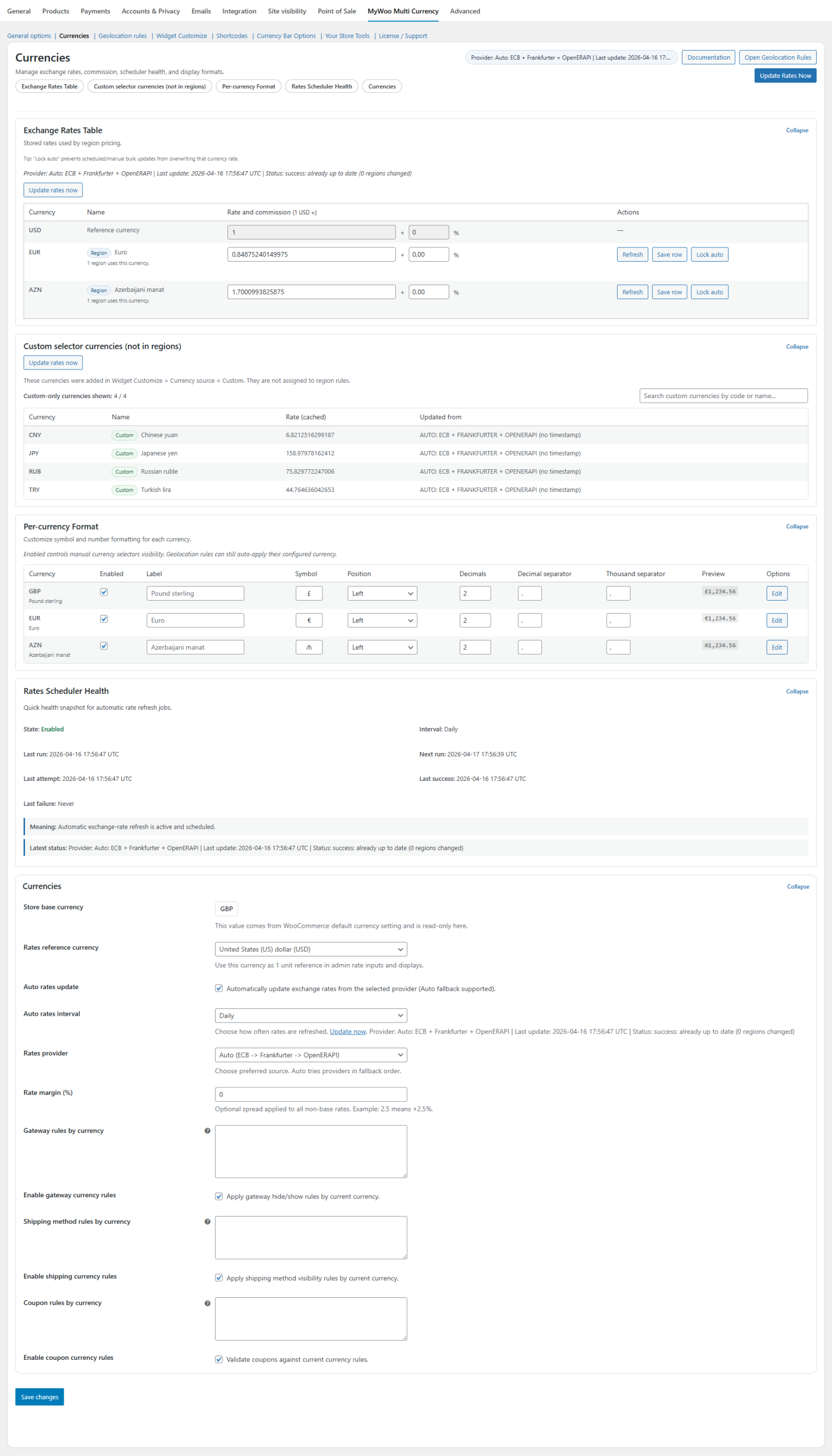832x1456 pixels.
Task: Open the Rates provider dropdown
Action: [x=311, y=1055]
